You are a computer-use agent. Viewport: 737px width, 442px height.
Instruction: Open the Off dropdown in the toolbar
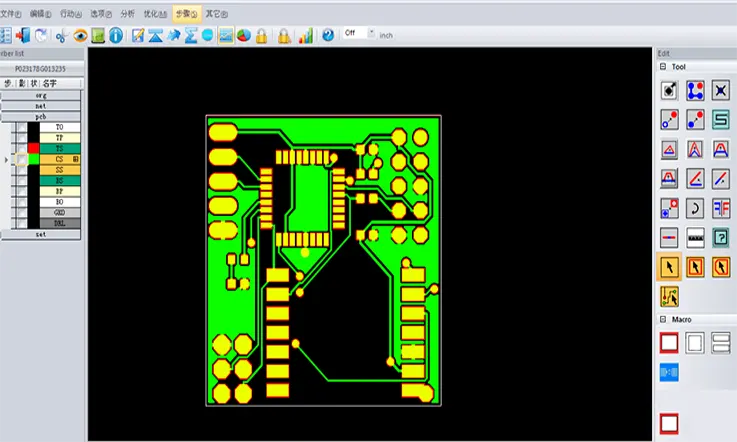click(x=371, y=33)
